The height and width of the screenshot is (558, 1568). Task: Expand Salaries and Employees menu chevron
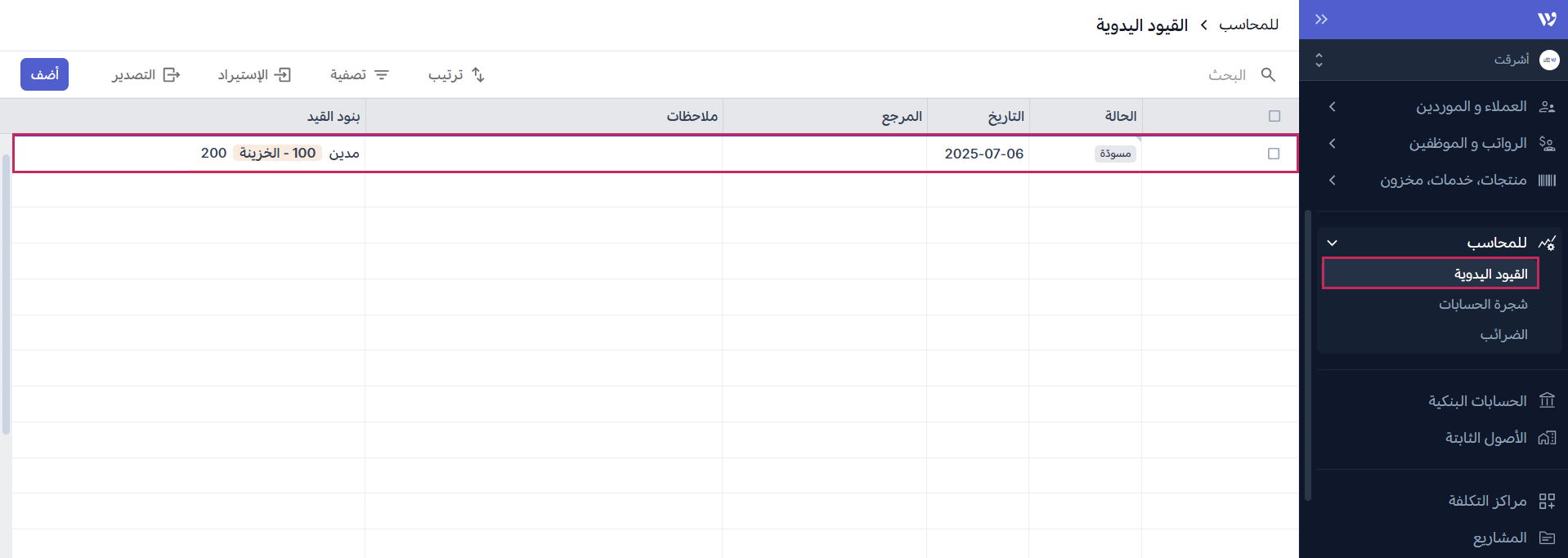[x=1333, y=144]
